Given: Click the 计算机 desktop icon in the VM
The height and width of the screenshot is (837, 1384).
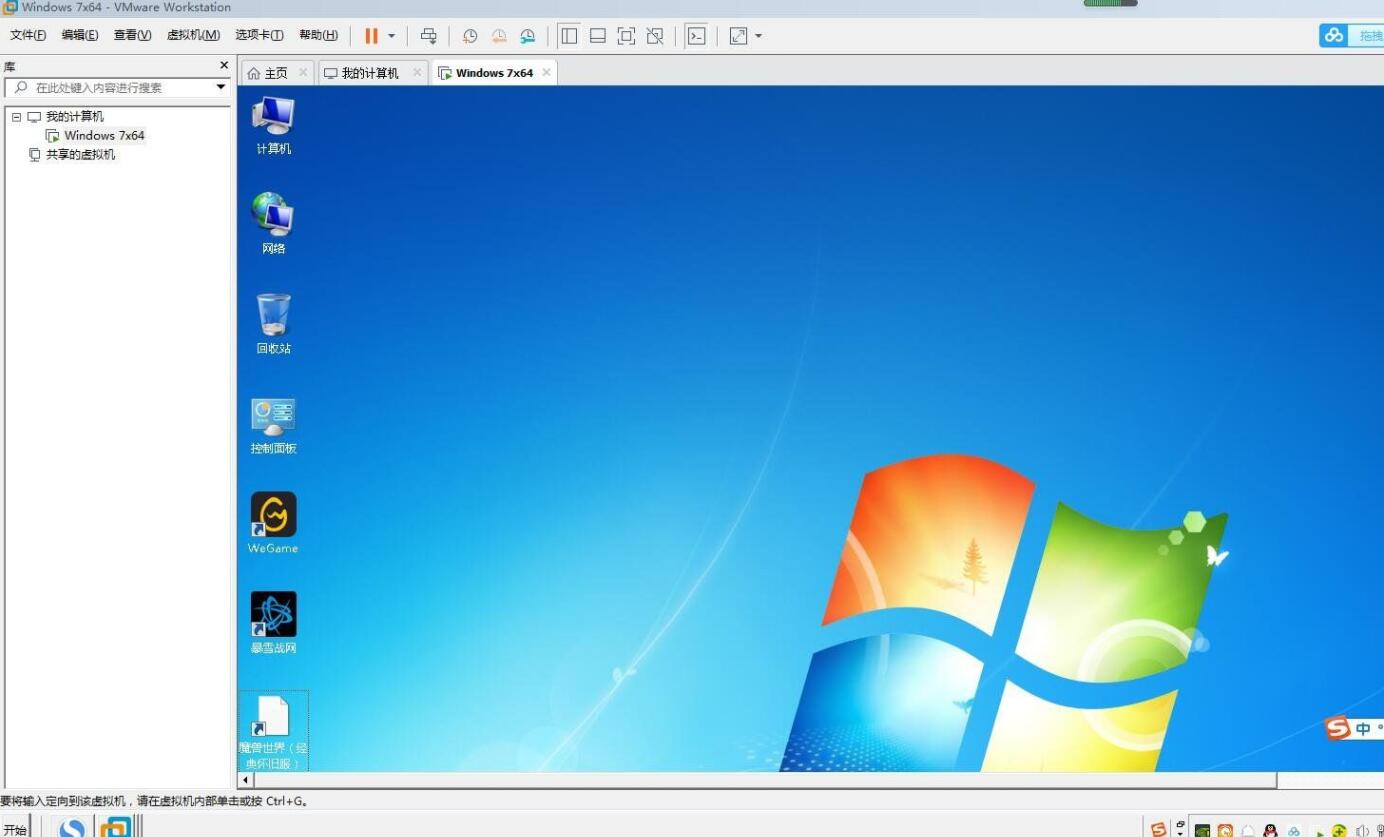Looking at the screenshot, I should pyautogui.click(x=273, y=126).
